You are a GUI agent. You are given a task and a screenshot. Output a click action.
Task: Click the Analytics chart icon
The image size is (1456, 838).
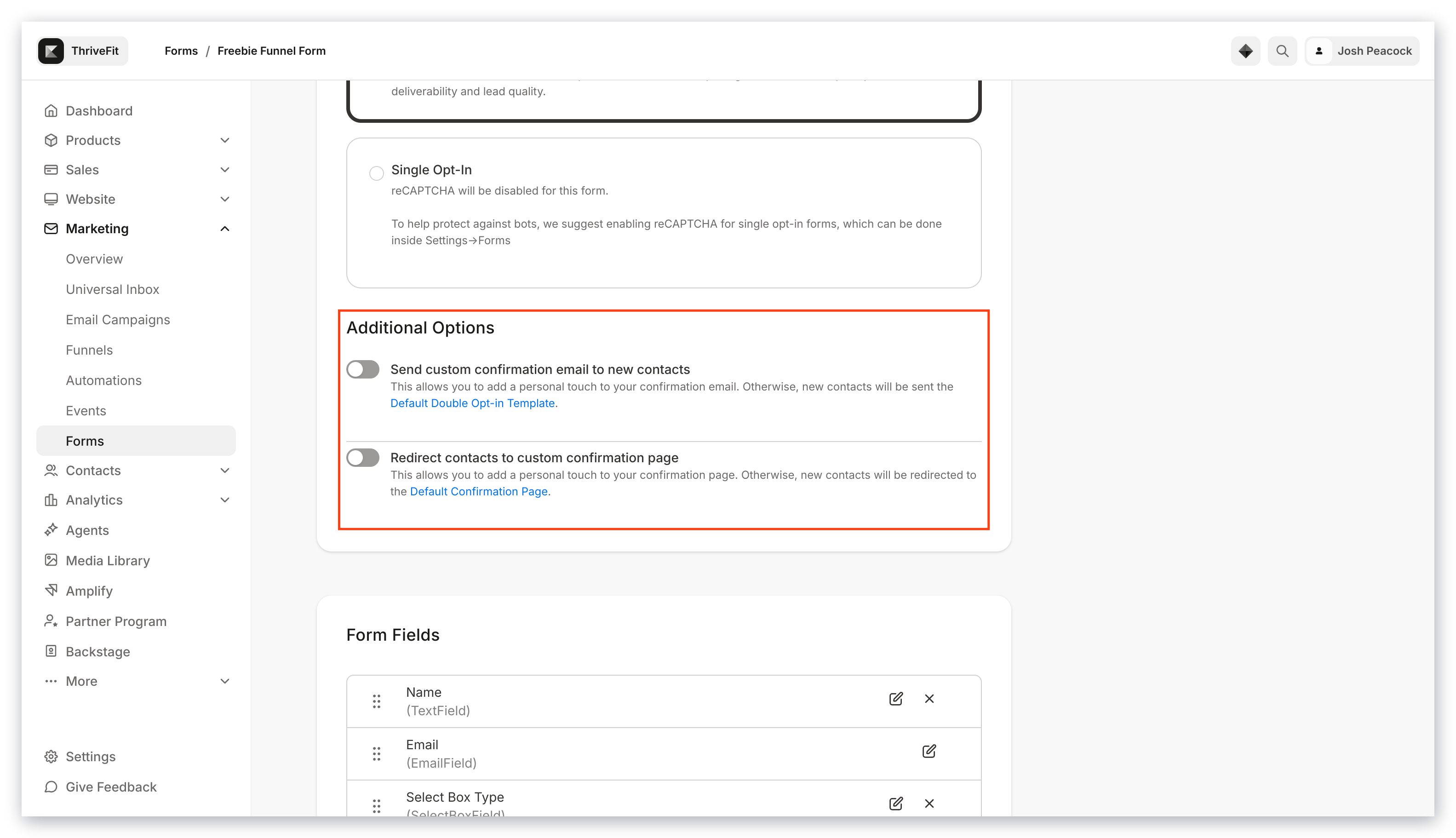click(x=51, y=499)
